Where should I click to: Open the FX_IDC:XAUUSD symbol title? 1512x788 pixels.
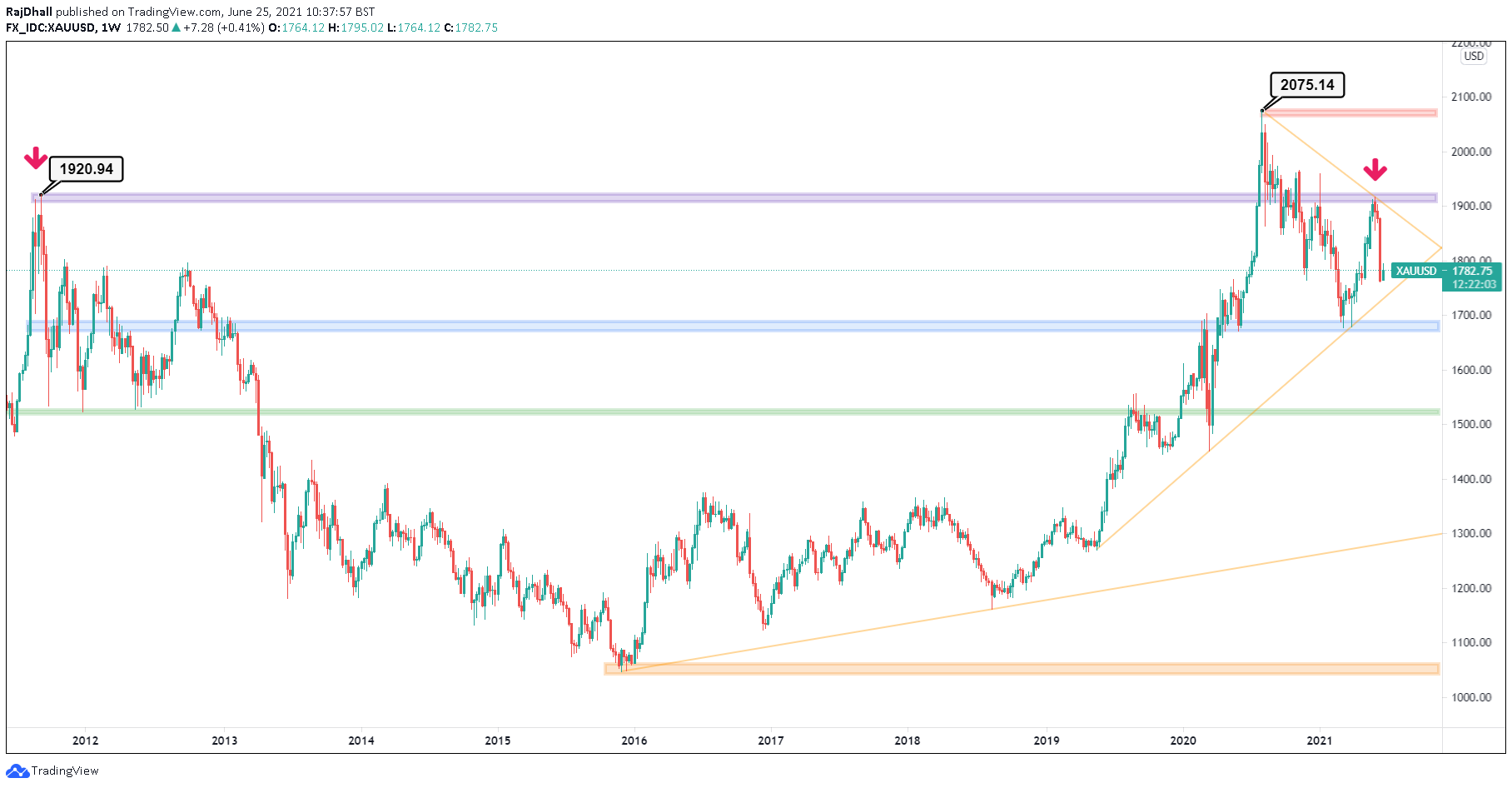tap(50, 27)
